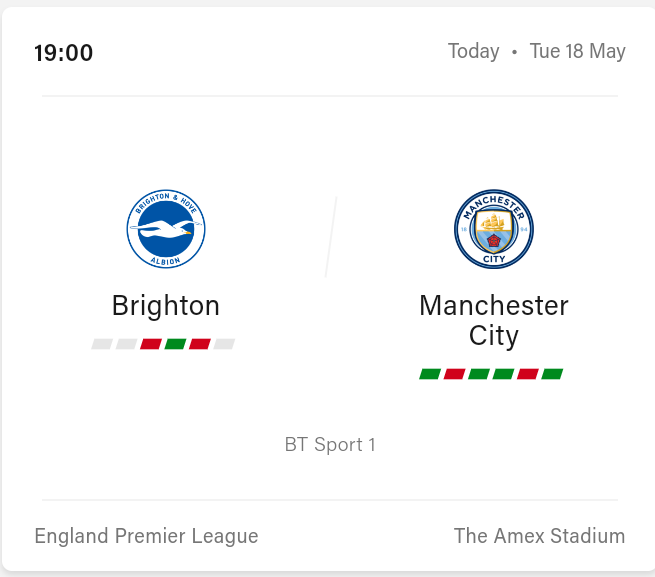The image size is (655, 577).
Task: Click Manchester City's second red form indicator
Action: (x=528, y=374)
